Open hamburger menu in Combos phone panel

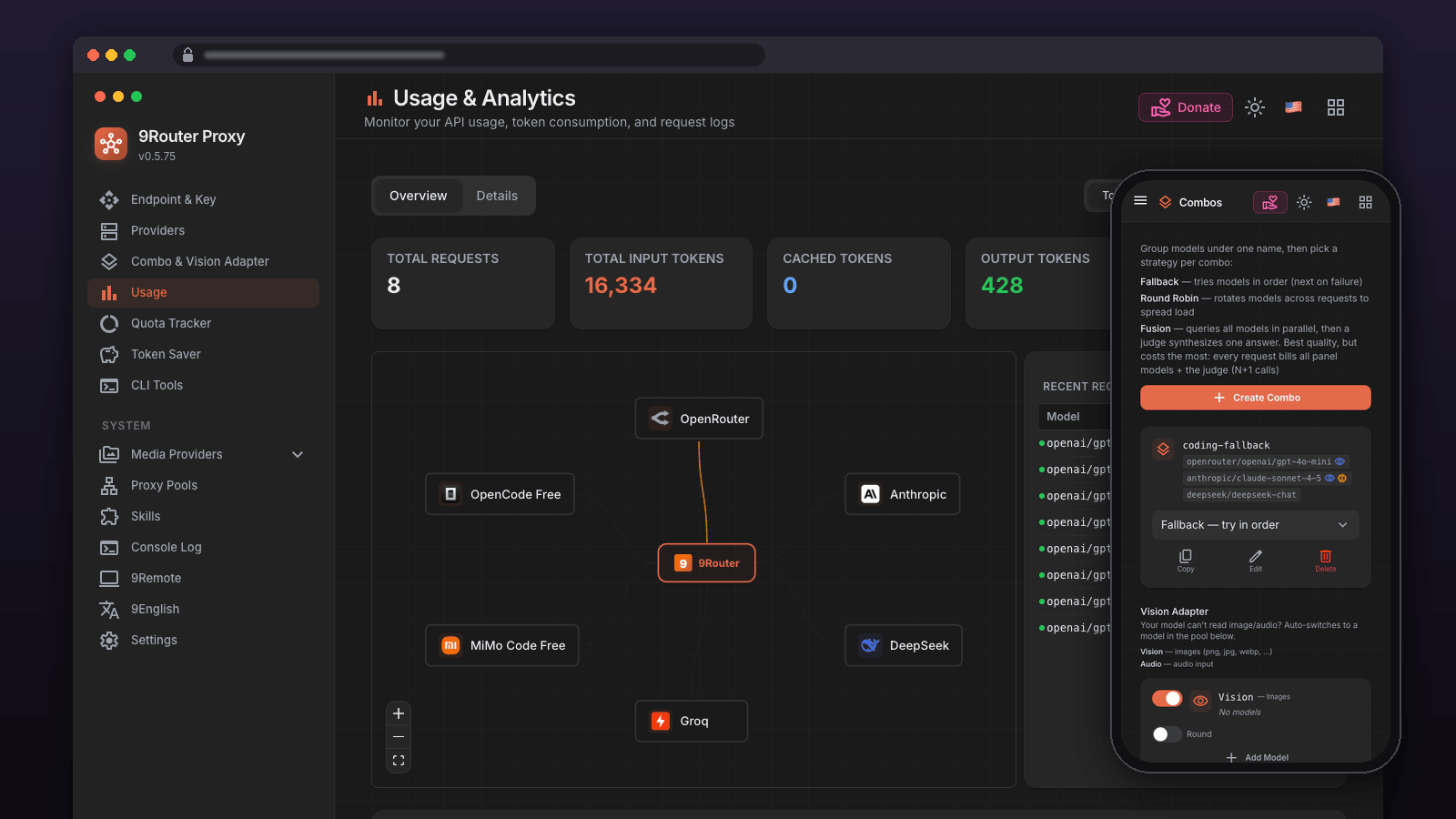[x=1140, y=201]
